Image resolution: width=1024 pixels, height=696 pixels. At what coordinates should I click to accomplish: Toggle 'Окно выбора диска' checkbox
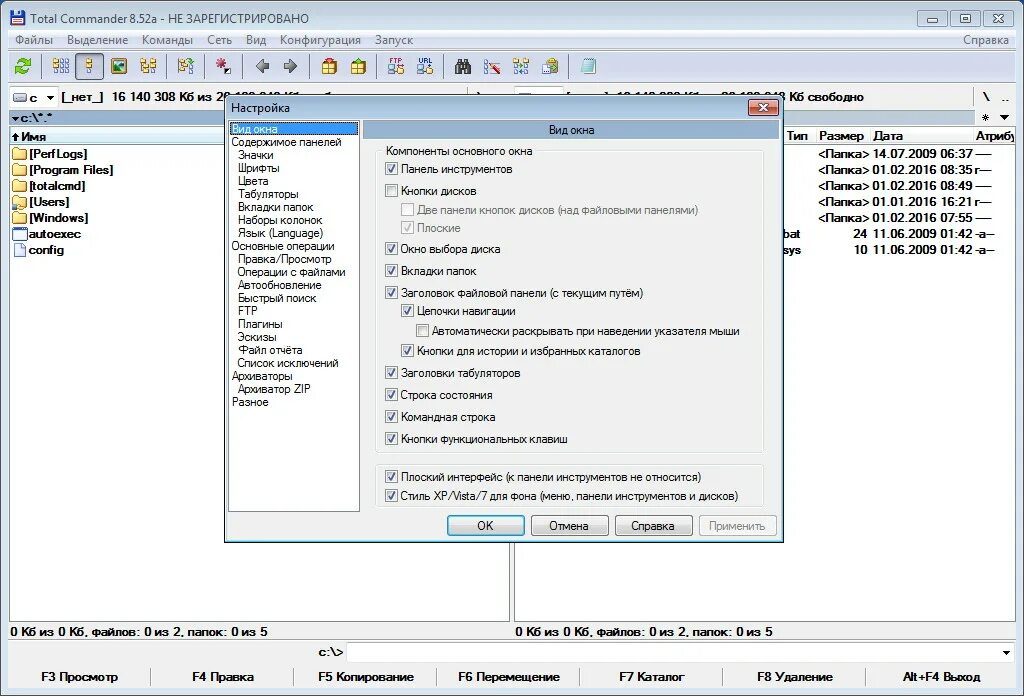click(391, 248)
